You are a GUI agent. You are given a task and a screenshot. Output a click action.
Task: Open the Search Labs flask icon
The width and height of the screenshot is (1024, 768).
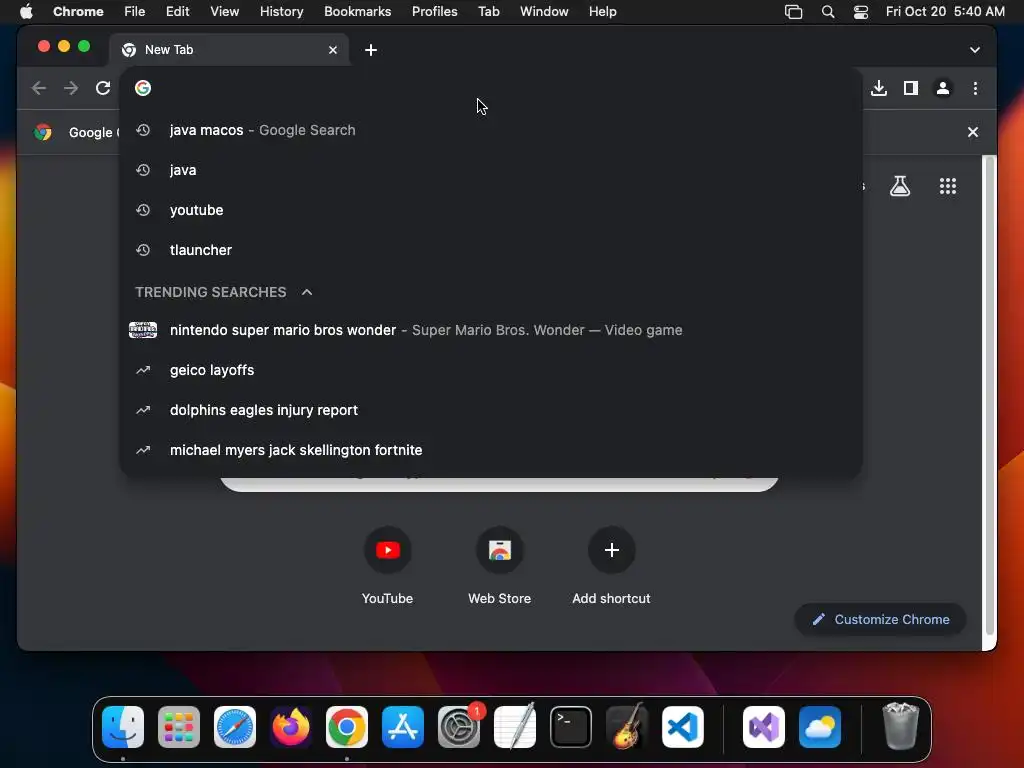(x=900, y=186)
